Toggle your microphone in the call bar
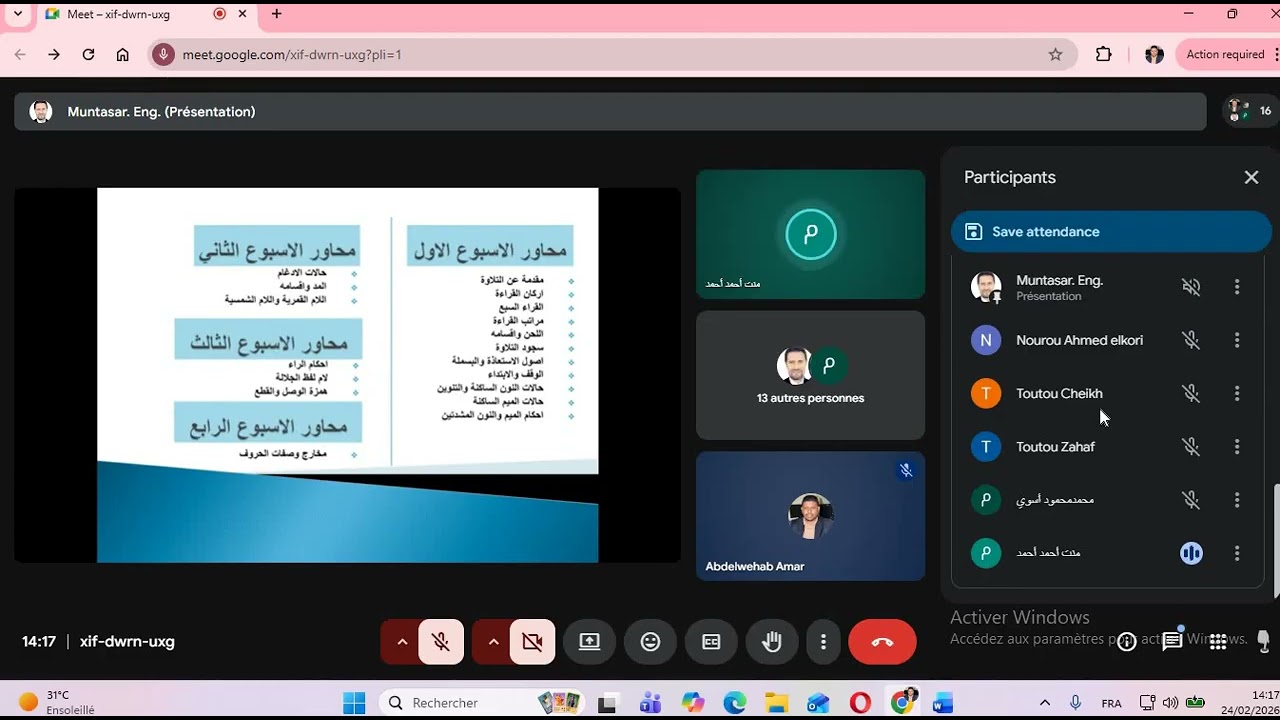Screen dimensions: 1280x720 [441, 642]
